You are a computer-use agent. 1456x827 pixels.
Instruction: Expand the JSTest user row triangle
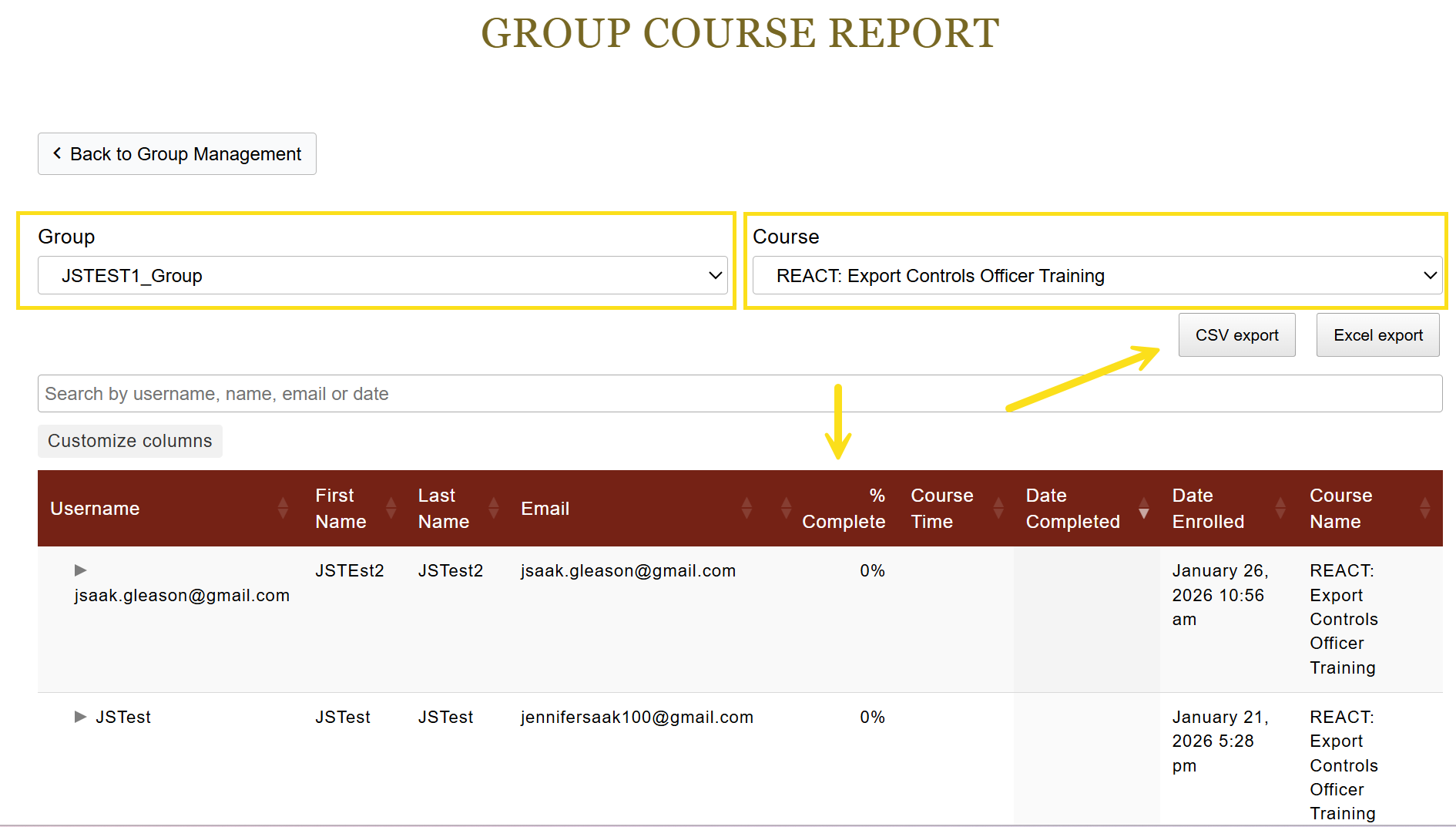click(x=80, y=717)
